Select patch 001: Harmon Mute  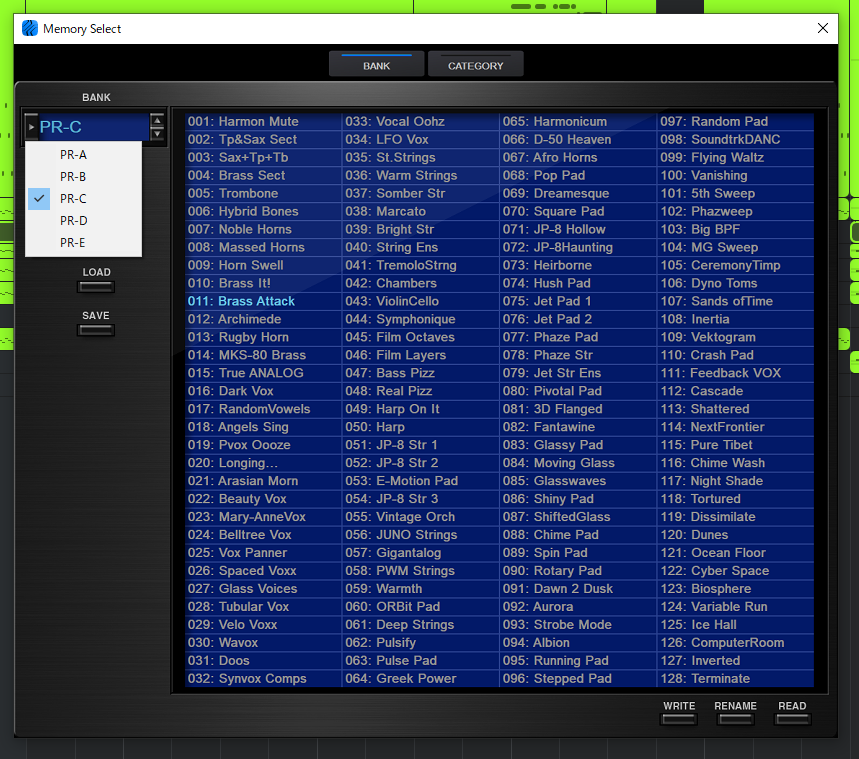[263, 122]
